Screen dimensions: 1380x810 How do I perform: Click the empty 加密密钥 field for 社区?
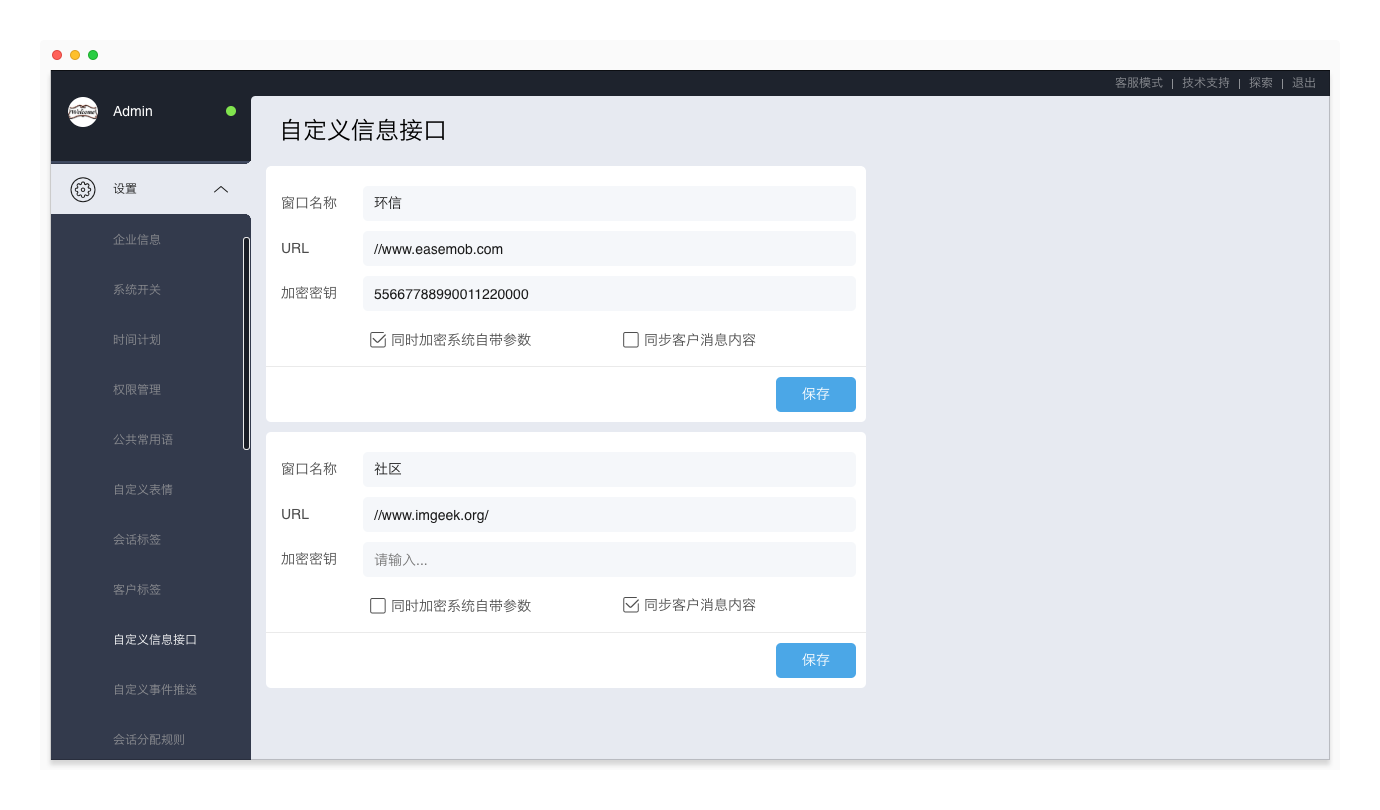(x=609, y=560)
